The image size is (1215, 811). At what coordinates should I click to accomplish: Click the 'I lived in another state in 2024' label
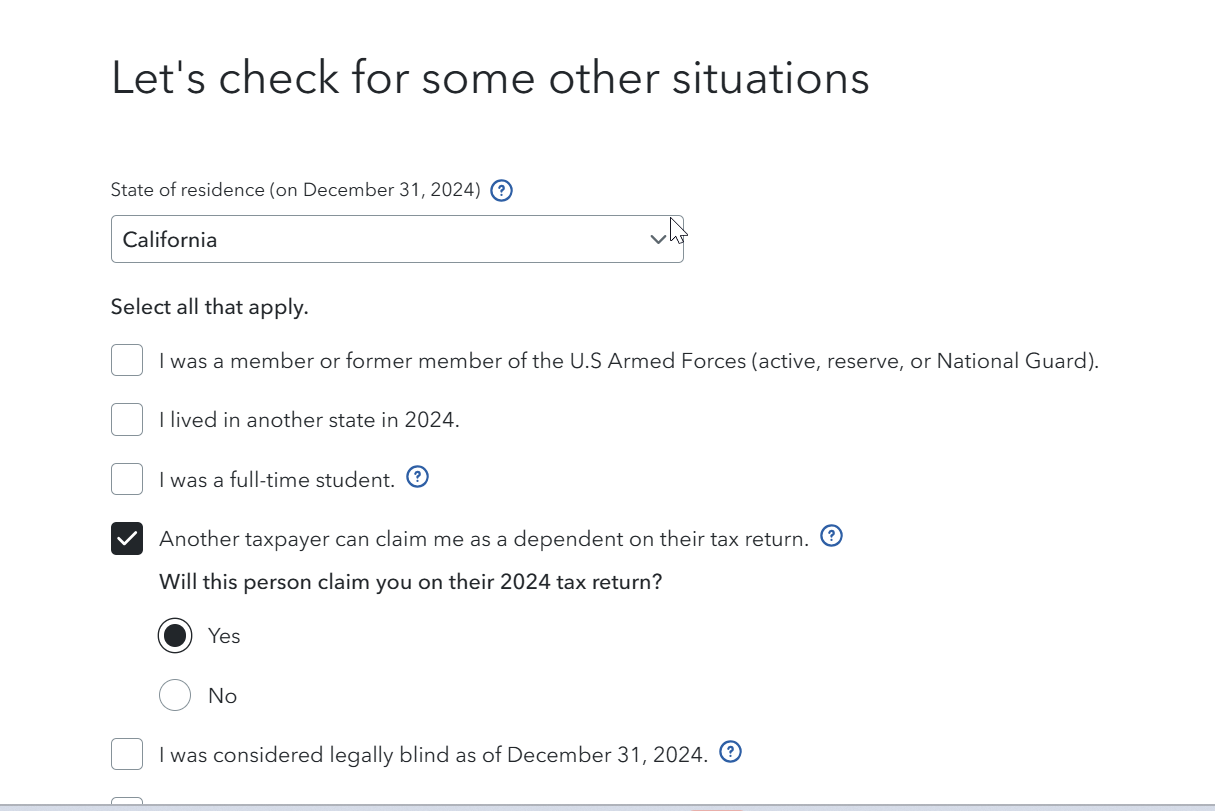pos(309,421)
